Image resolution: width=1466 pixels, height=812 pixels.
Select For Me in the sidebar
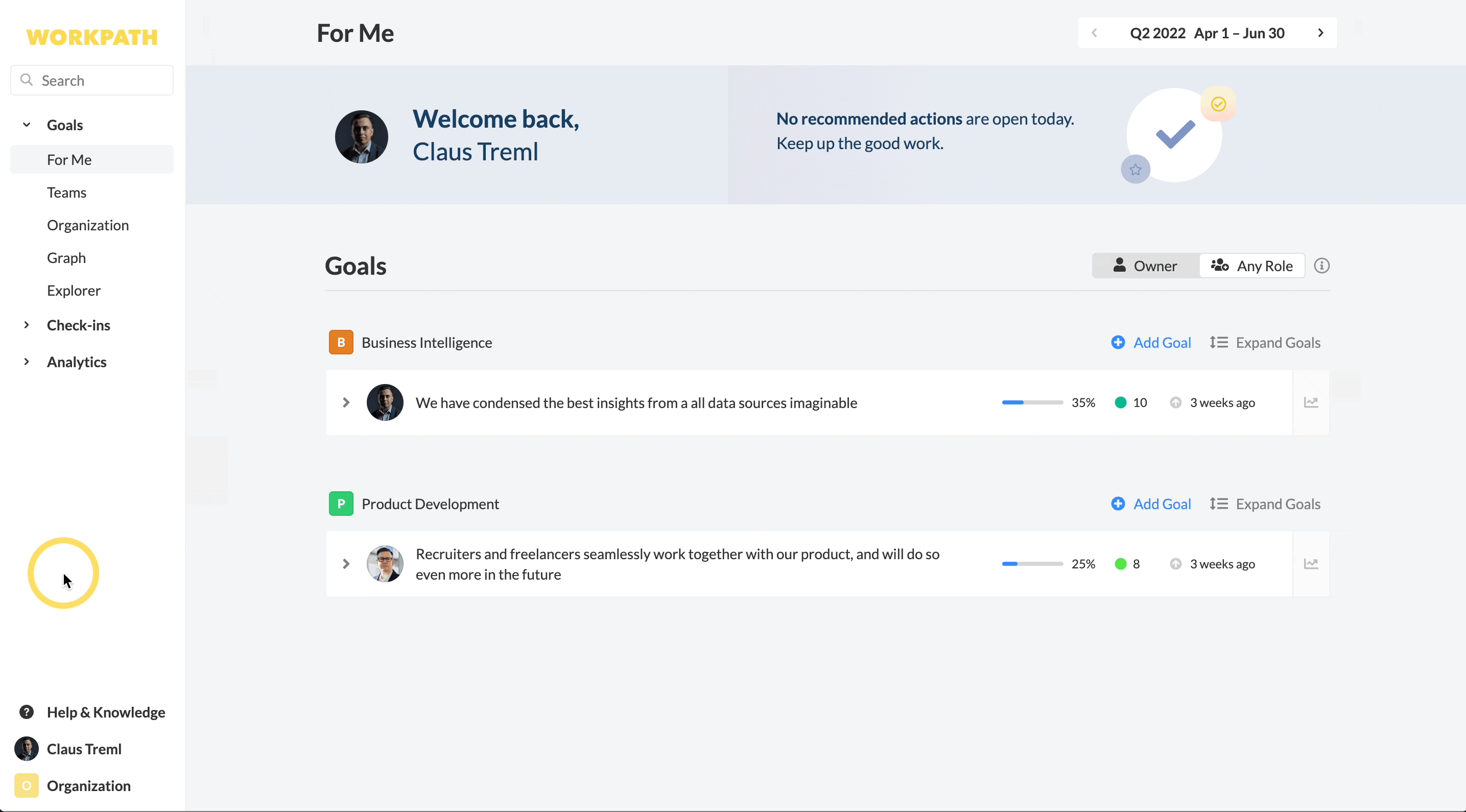(91, 159)
